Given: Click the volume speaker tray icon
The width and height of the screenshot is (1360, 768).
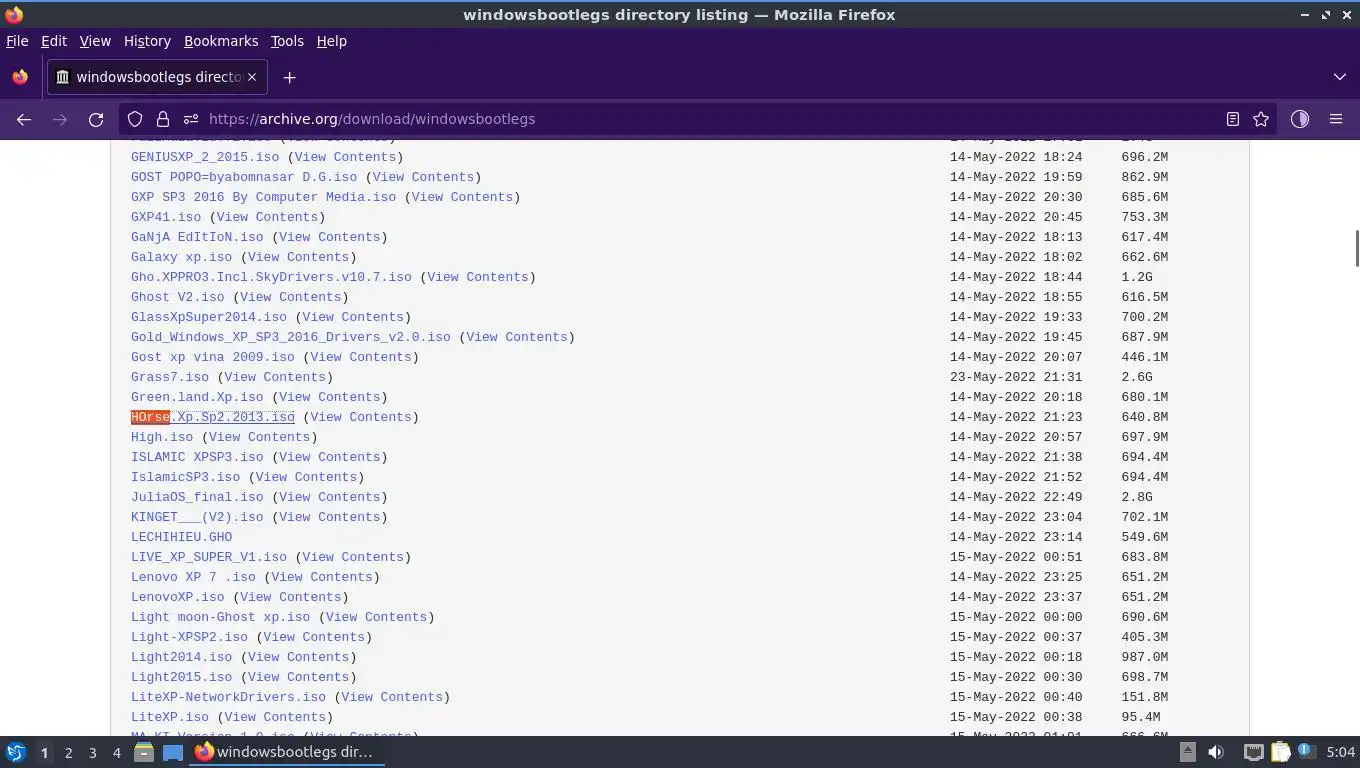Looking at the screenshot, I should 1216,752.
